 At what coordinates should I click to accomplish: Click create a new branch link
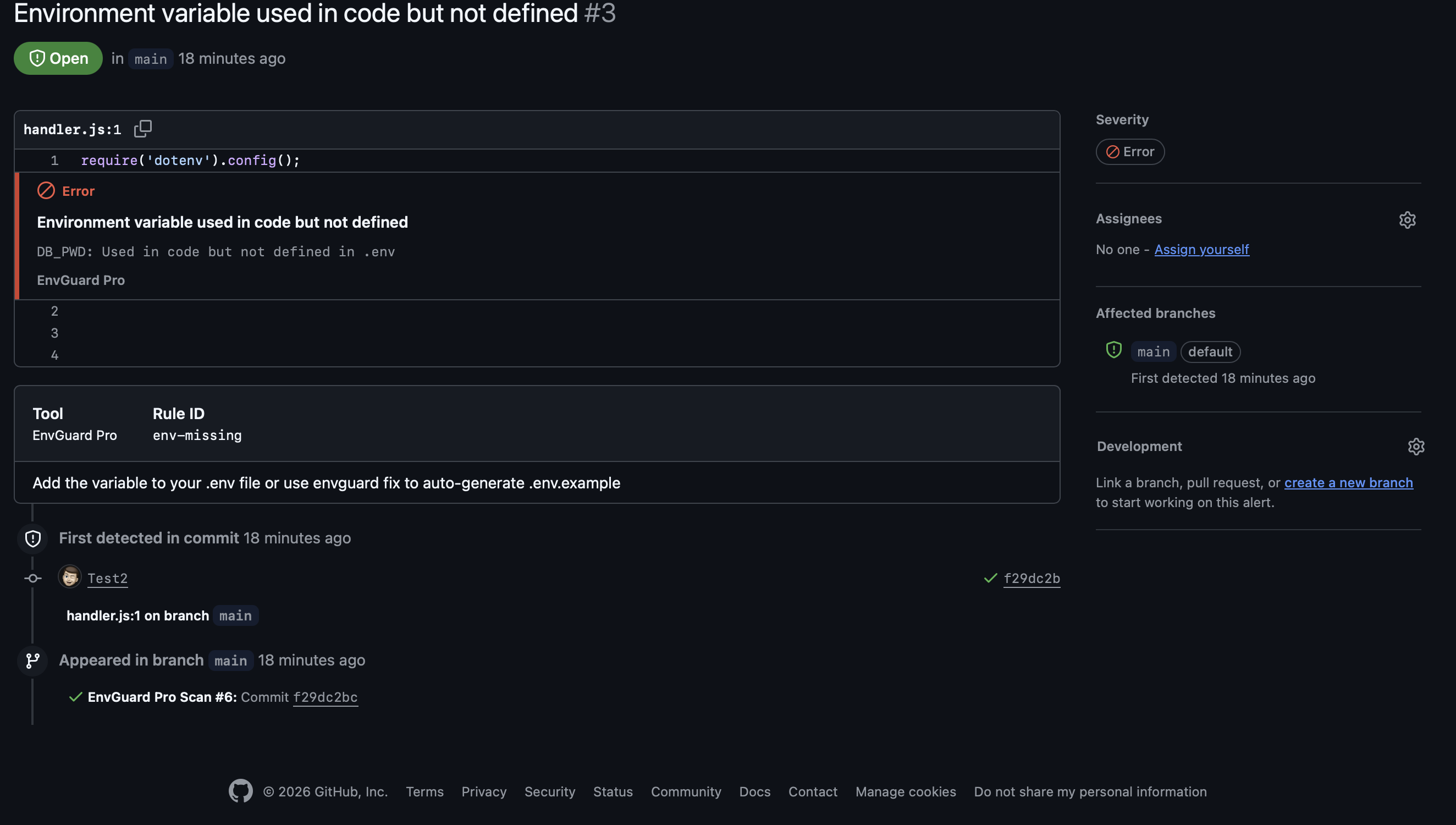coord(1349,482)
